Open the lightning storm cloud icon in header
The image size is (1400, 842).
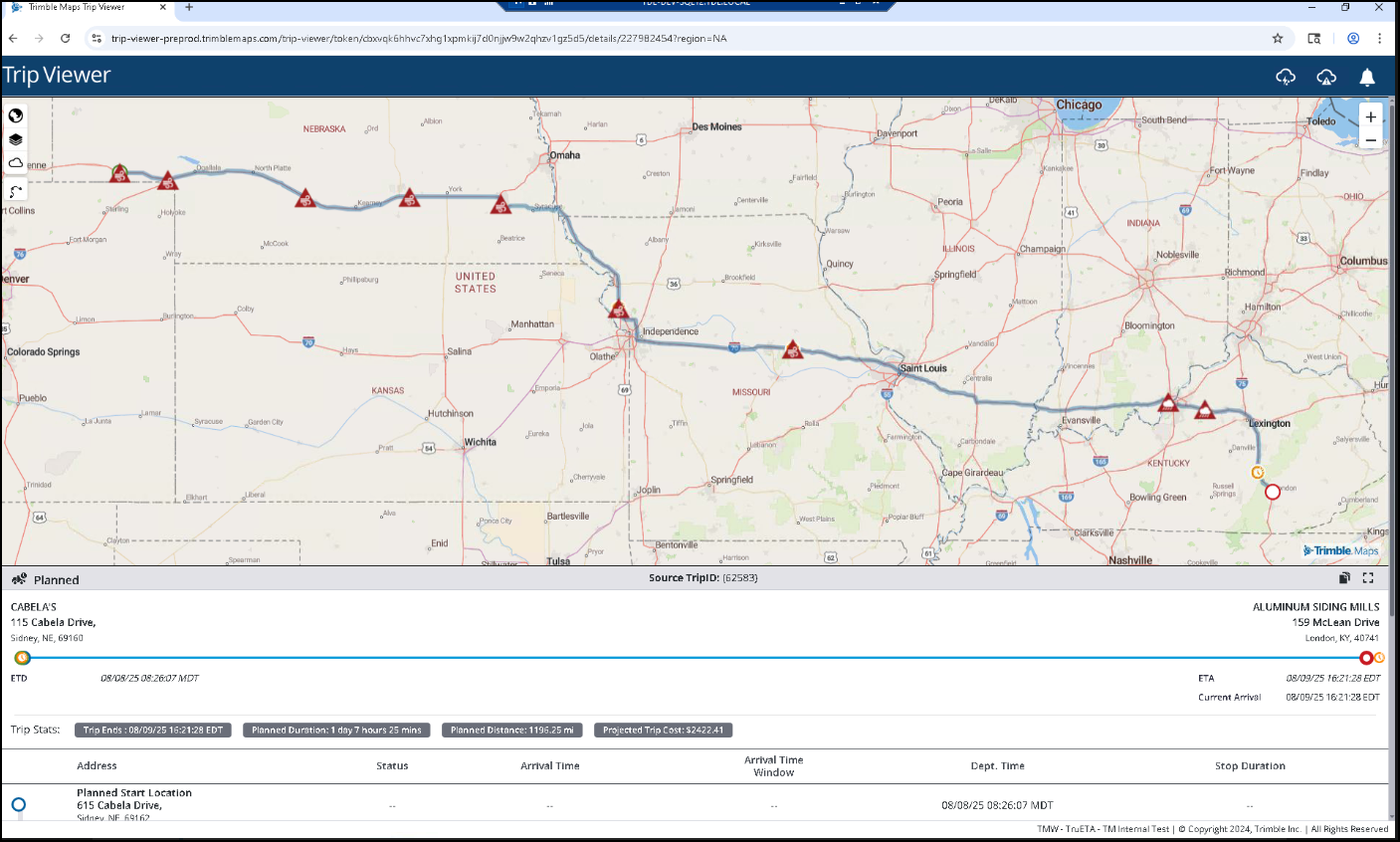coord(1286,77)
